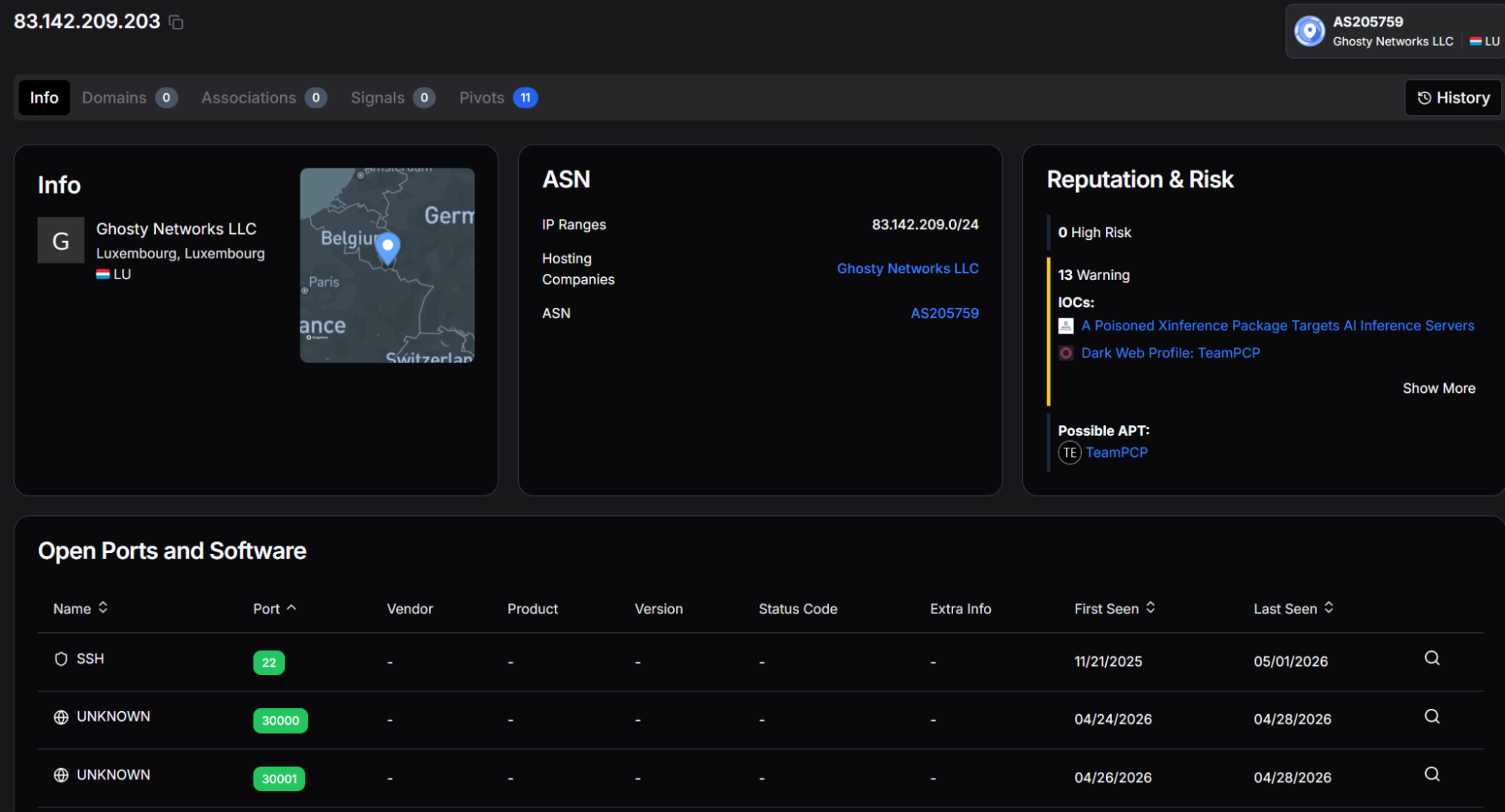Switch to the Info tab
The image size is (1505, 812).
pyautogui.click(x=44, y=98)
